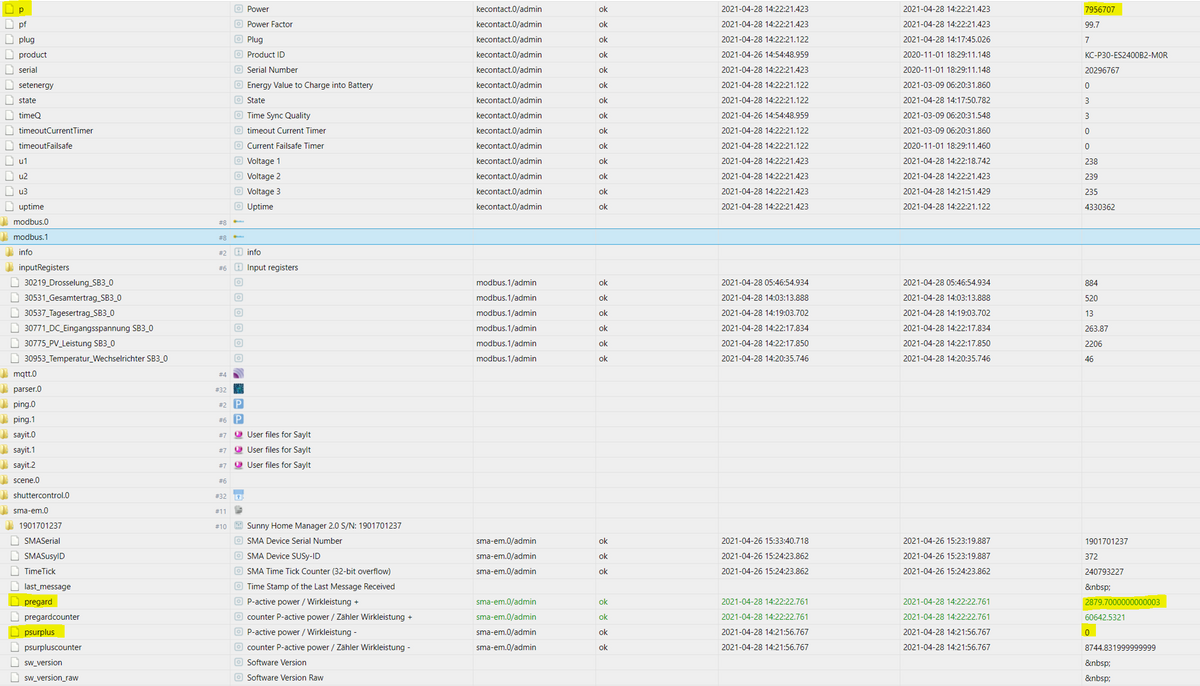Click the parser.0 adapter icon

coord(238,389)
